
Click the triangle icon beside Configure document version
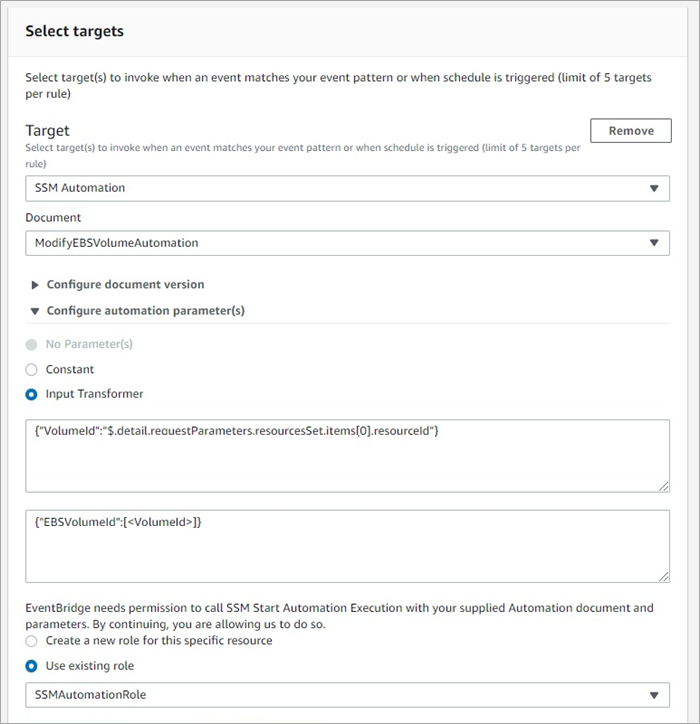click(35, 285)
